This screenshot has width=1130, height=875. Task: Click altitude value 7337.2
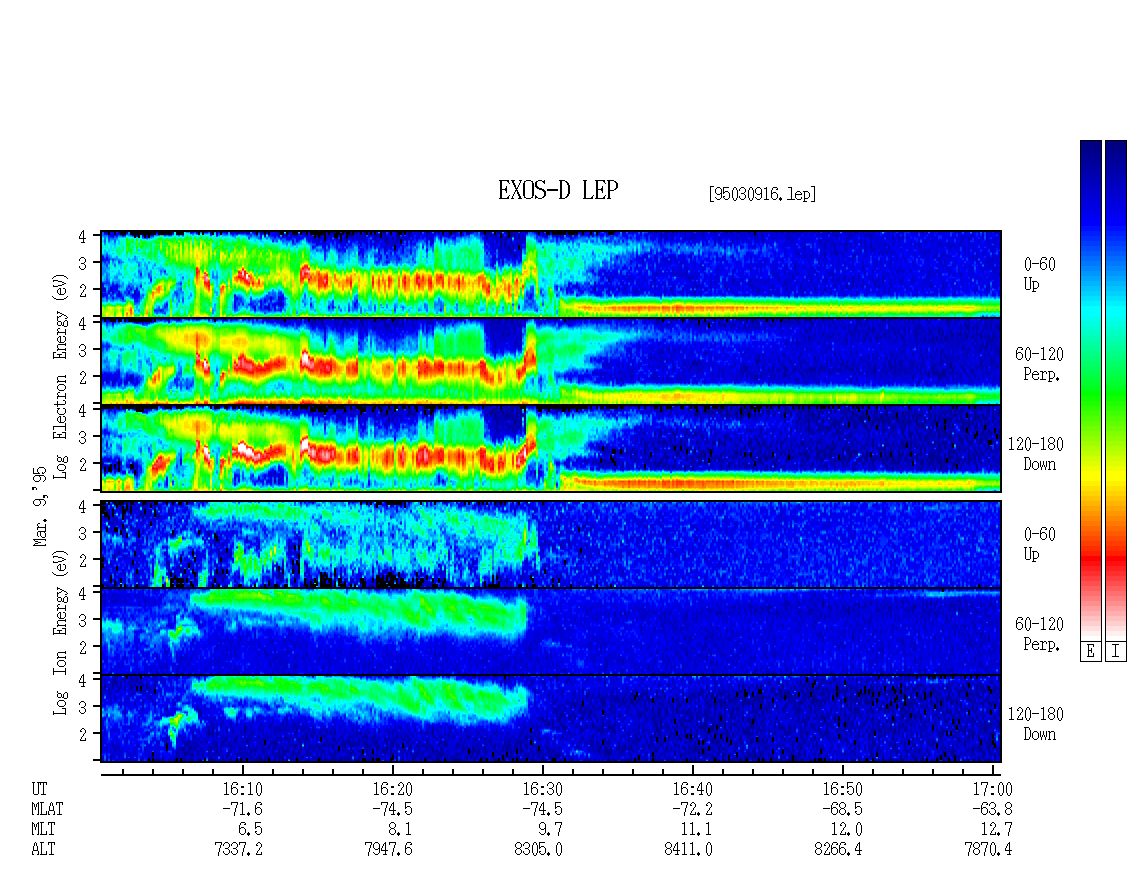(x=239, y=850)
